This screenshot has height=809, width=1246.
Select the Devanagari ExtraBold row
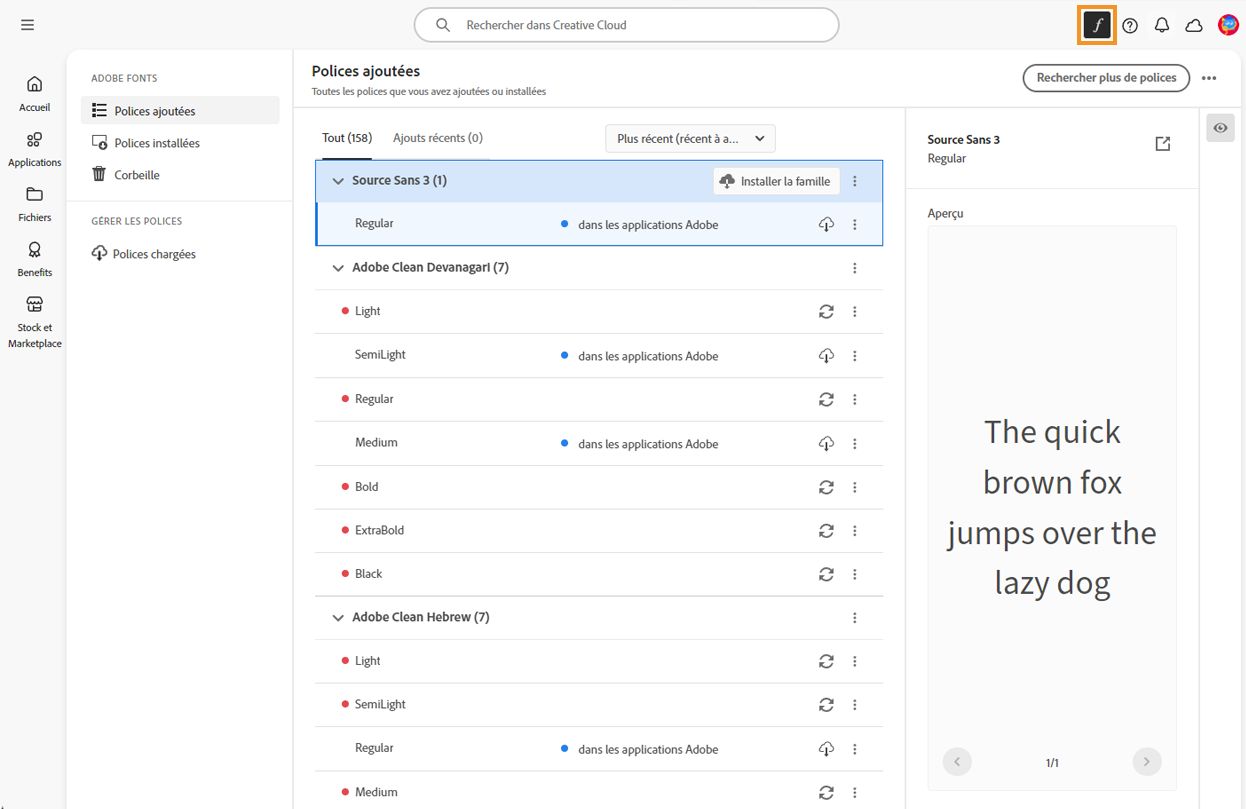(599, 530)
